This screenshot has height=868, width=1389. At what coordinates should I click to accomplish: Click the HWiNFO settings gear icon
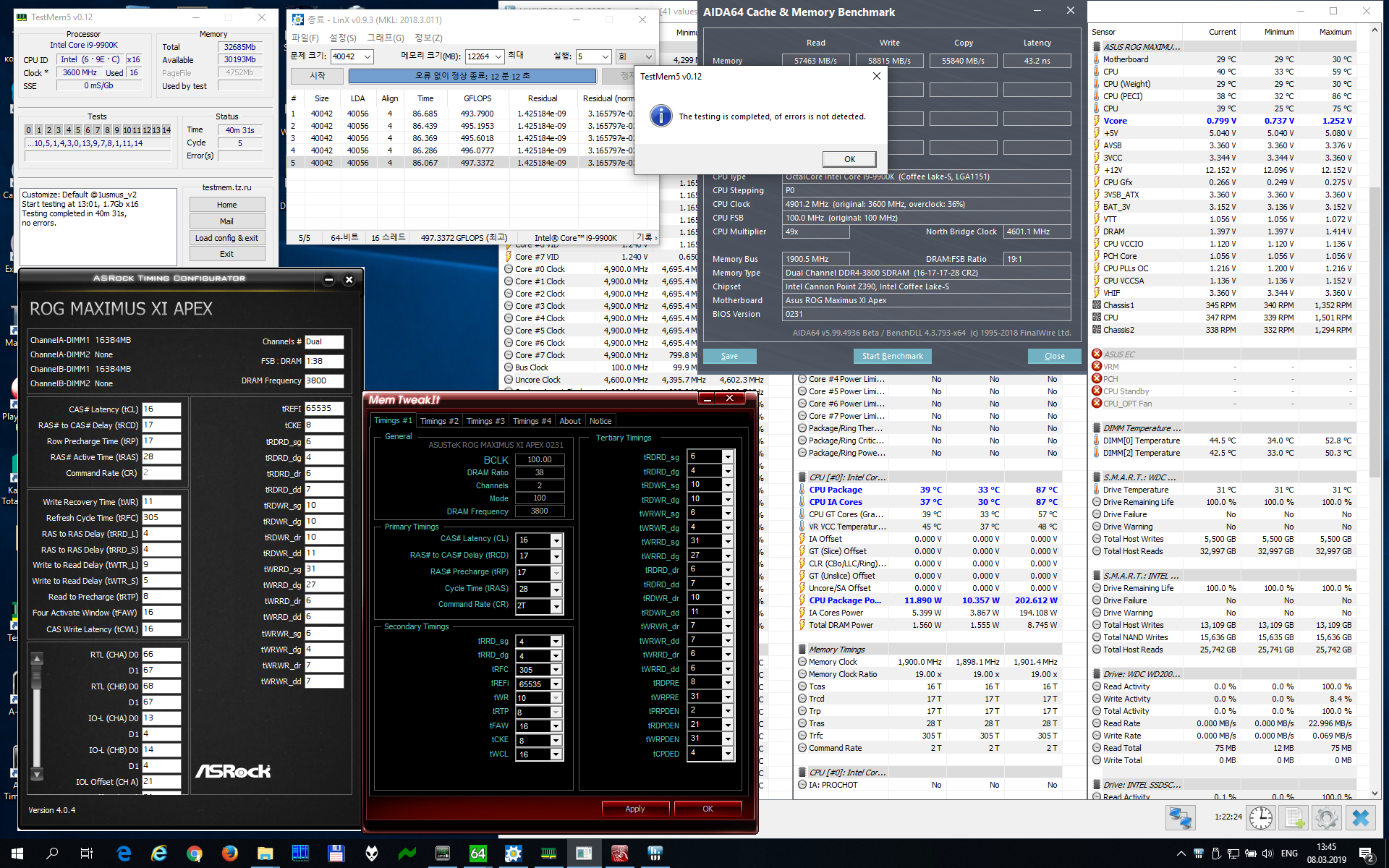tap(1326, 818)
